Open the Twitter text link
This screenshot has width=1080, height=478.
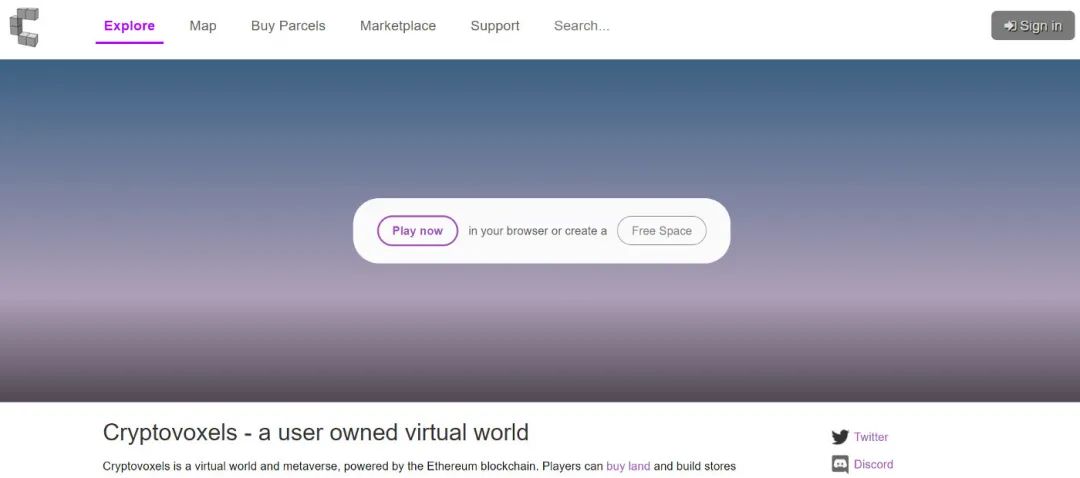click(871, 437)
